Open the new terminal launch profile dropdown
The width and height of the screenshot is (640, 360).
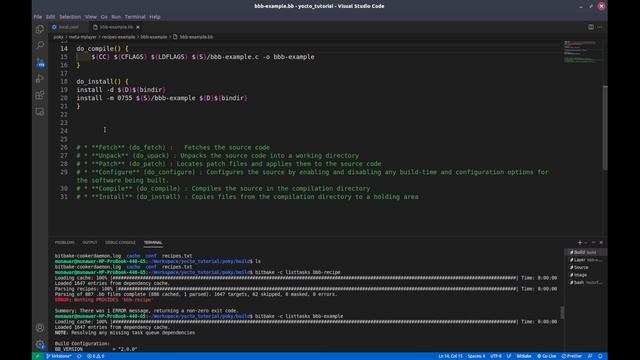click(586, 242)
